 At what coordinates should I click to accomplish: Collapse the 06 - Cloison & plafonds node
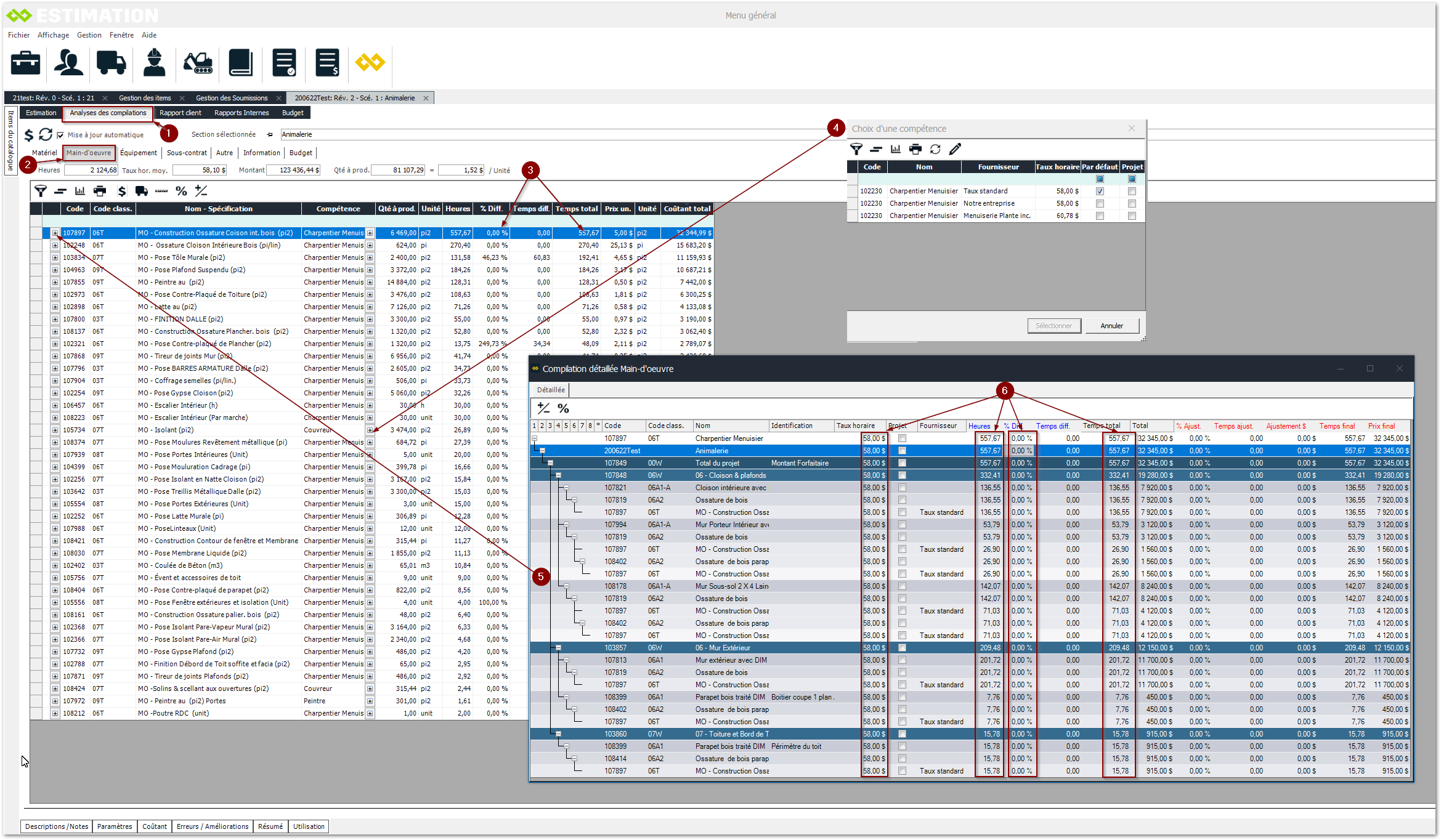(558, 475)
